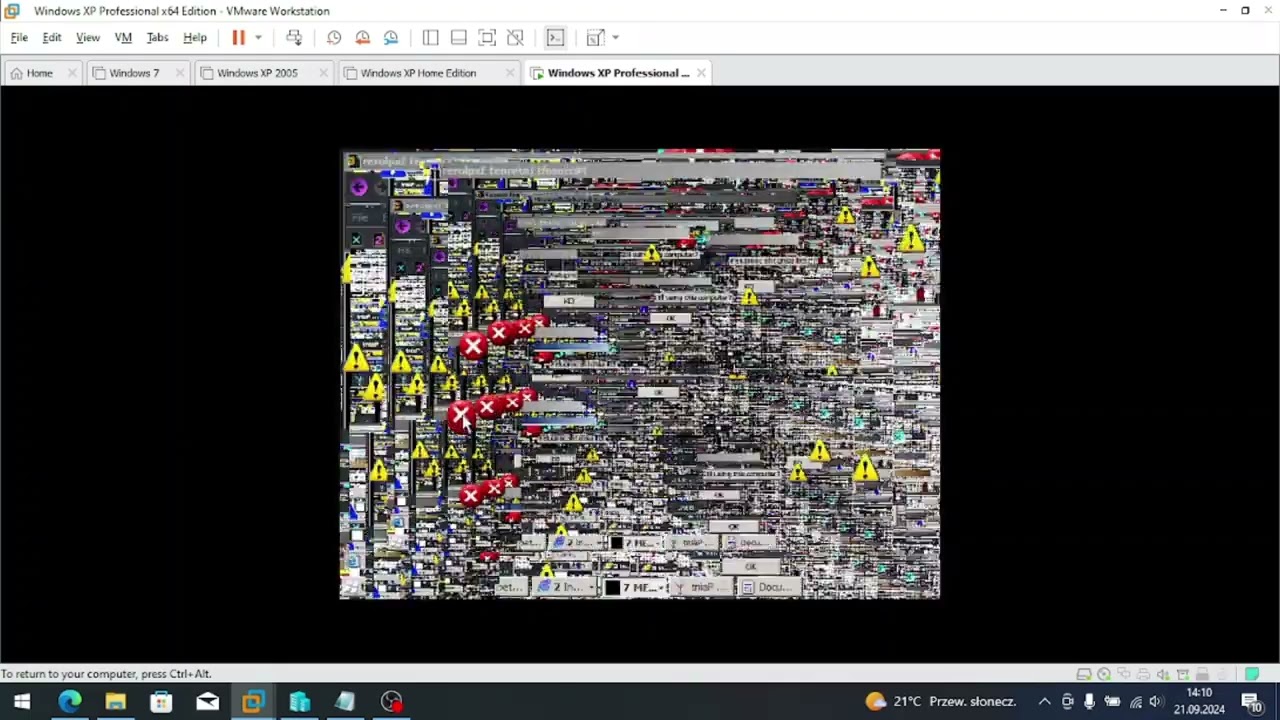Open the Edit menu
Screen dimensions: 1280x720
[x=52, y=38]
